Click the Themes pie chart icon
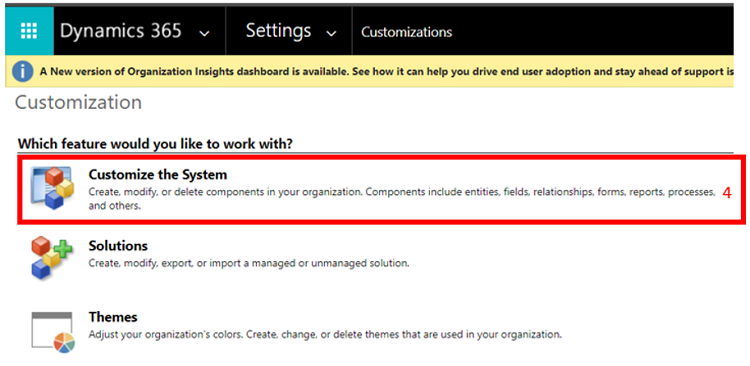750x366 pixels. (52, 332)
